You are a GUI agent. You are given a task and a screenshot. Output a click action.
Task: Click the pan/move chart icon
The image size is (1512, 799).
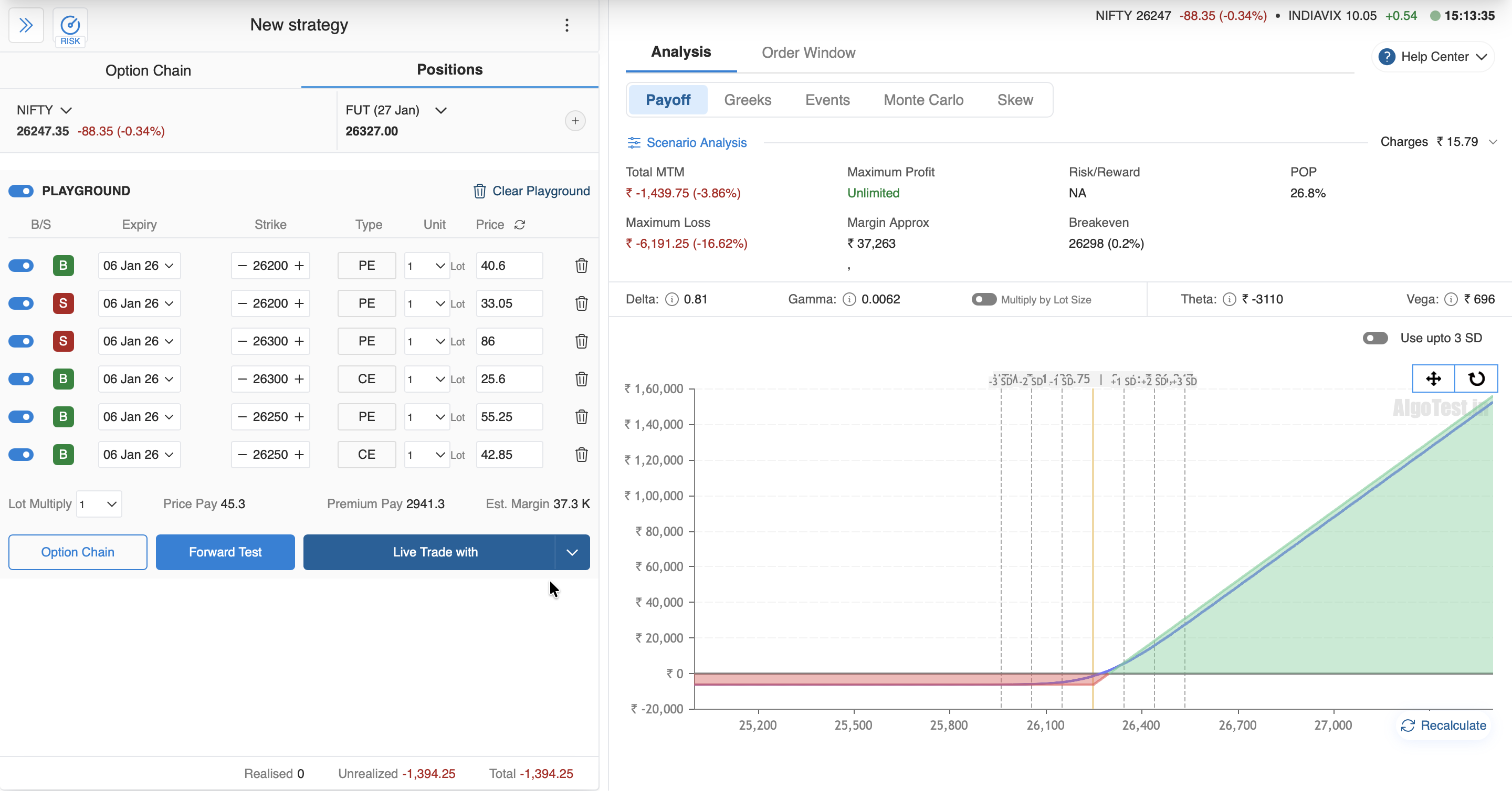tap(1433, 379)
